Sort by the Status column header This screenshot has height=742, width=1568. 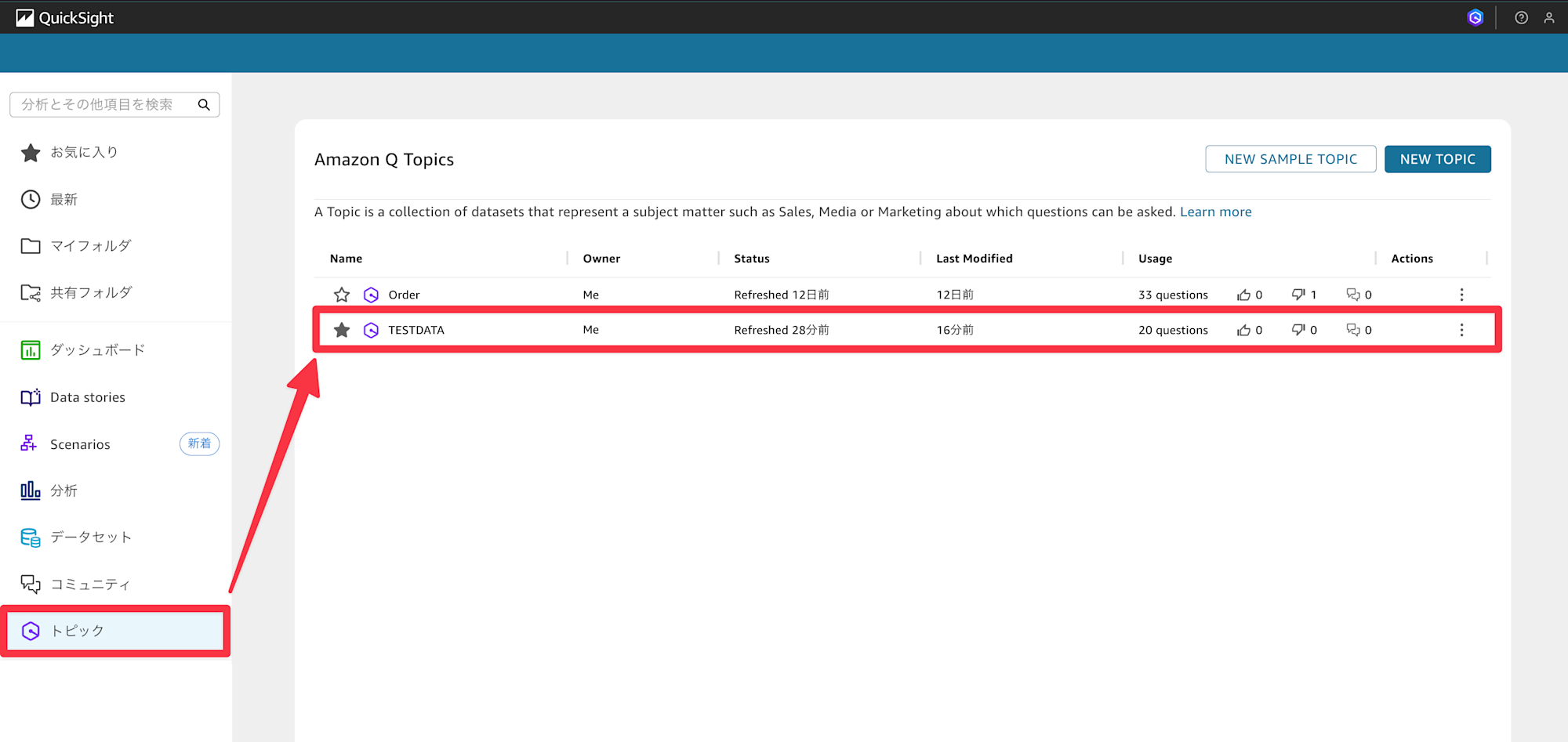click(752, 259)
